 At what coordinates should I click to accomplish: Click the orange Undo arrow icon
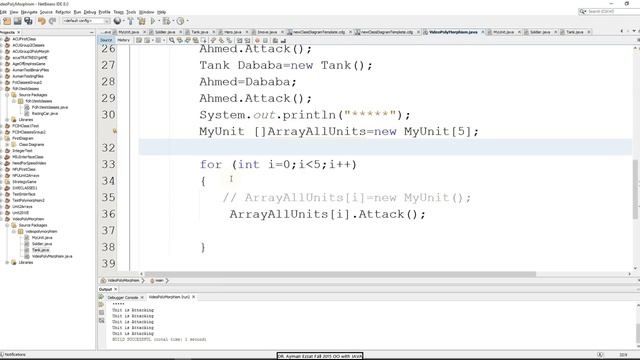coord(42,21)
